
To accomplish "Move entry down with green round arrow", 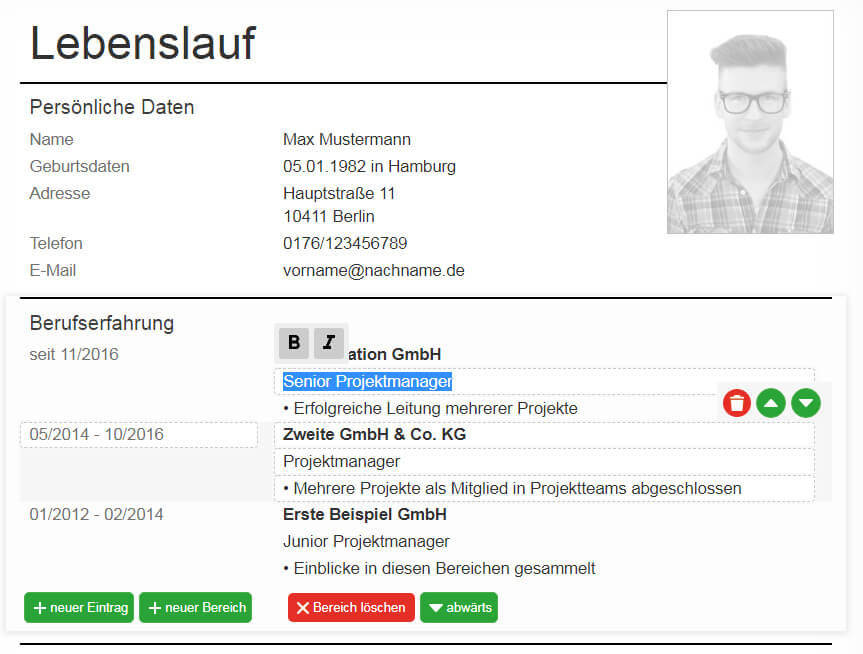I will pyautogui.click(x=806, y=403).
